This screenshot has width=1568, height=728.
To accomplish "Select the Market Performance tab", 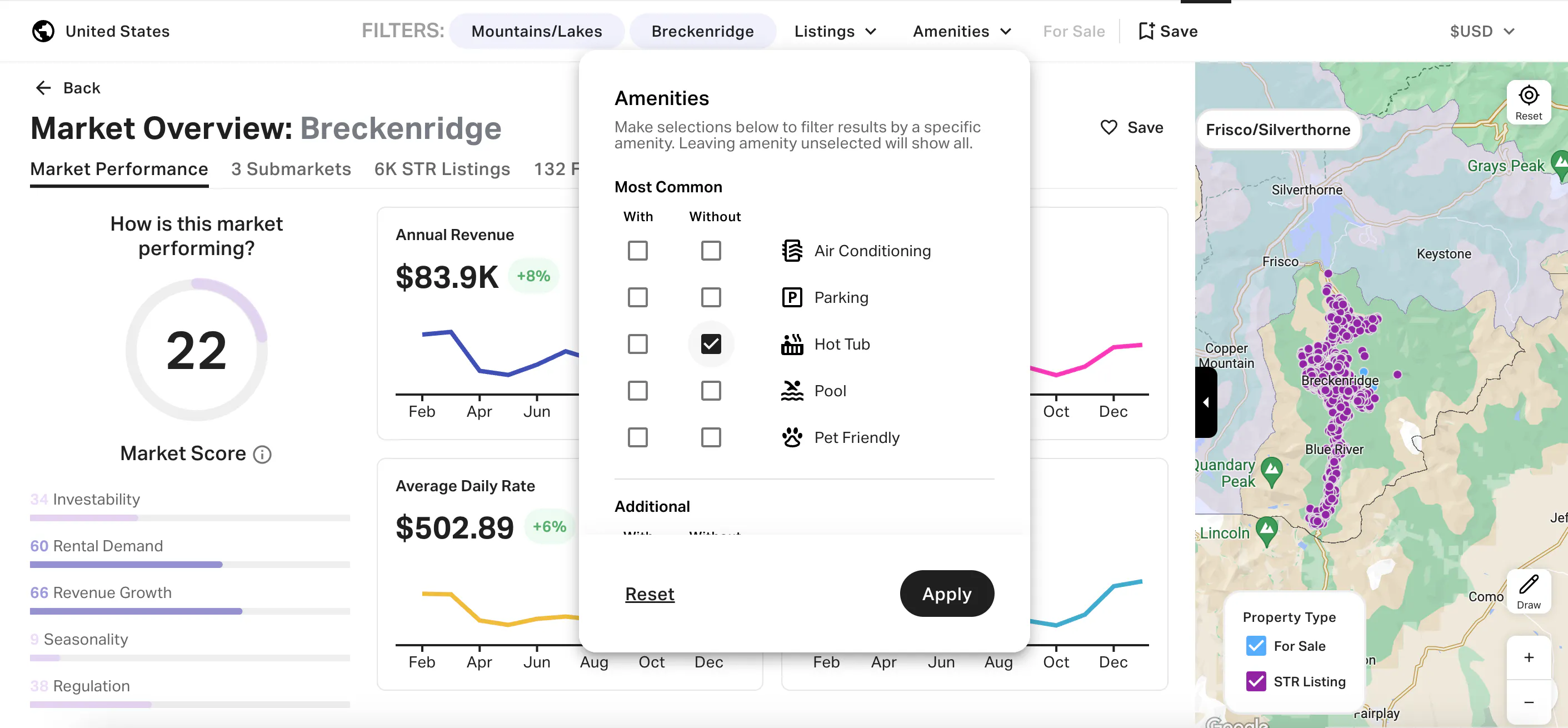I will point(119,169).
